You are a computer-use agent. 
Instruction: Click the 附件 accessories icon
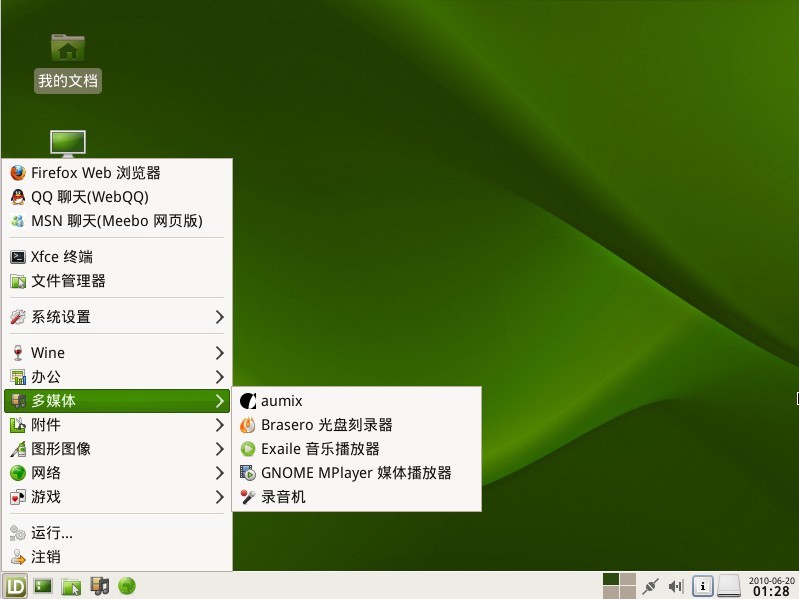point(18,424)
